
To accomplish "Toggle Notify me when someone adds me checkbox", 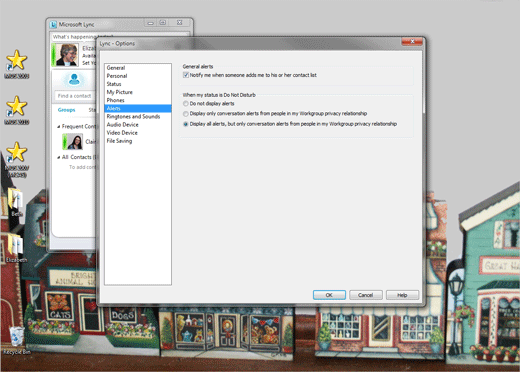I will coord(186,75).
